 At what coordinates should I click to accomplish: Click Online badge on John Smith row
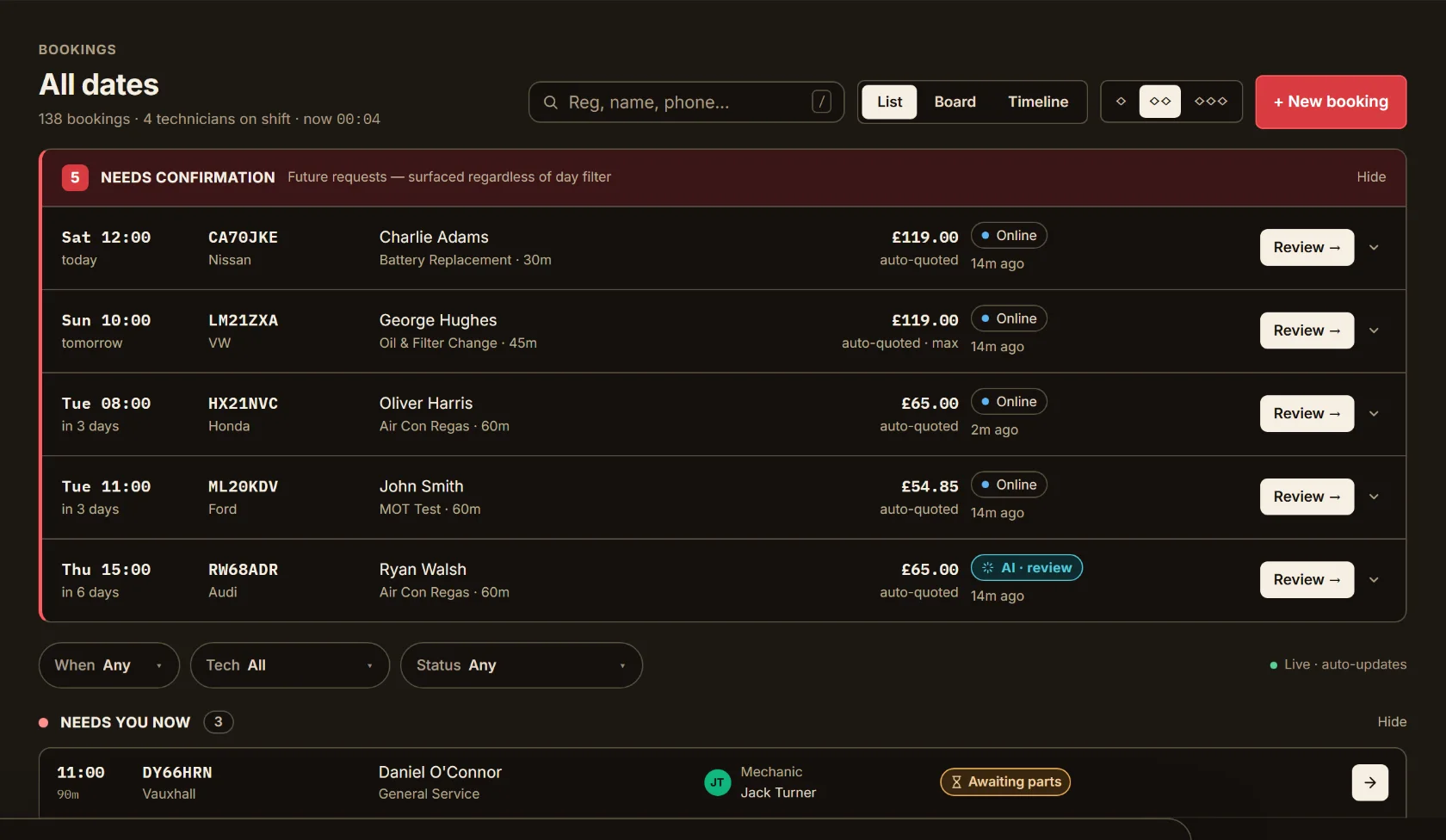[1009, 485]
